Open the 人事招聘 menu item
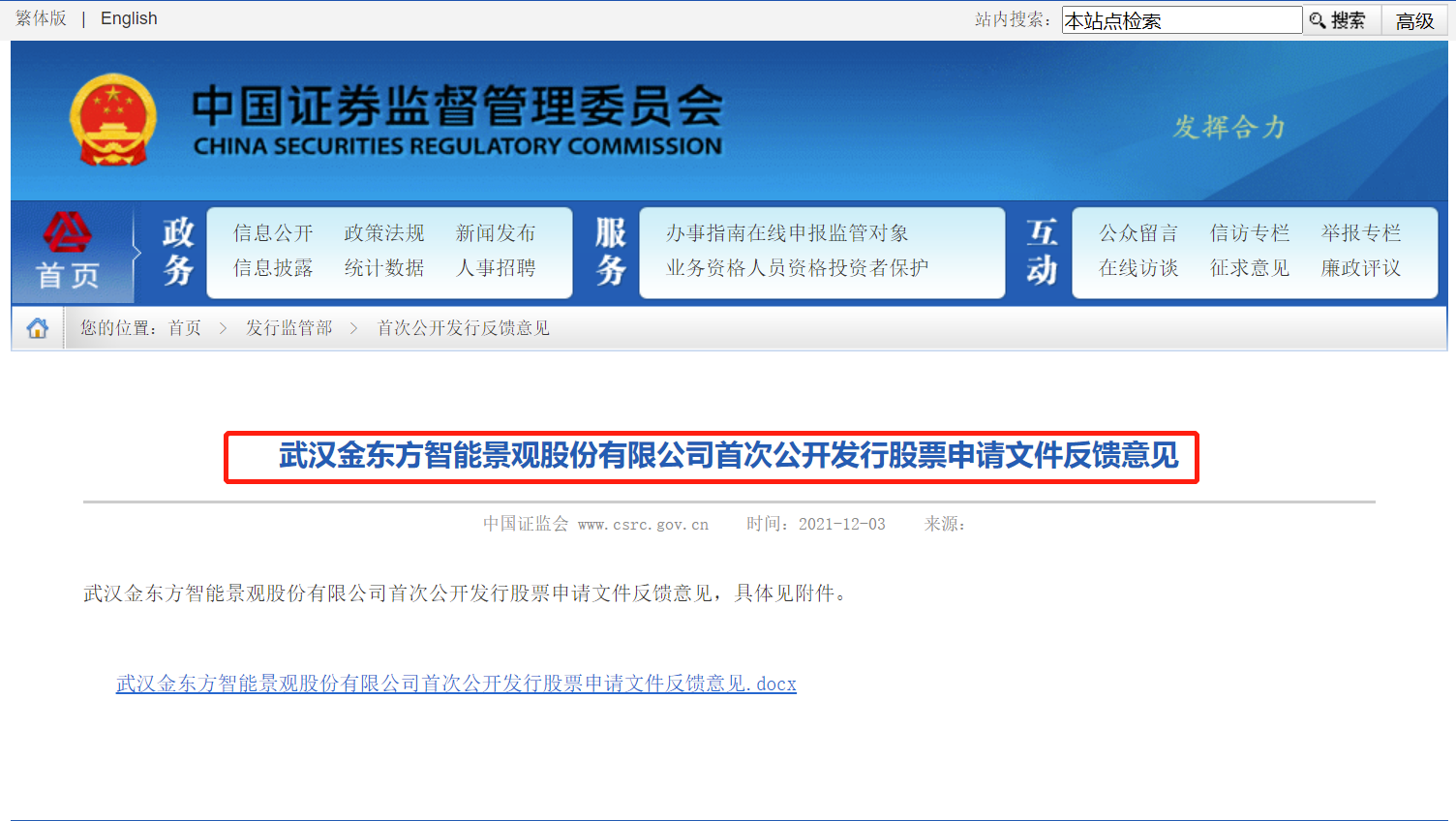The width and height of the screenshot is (1456, 821). 496,268
